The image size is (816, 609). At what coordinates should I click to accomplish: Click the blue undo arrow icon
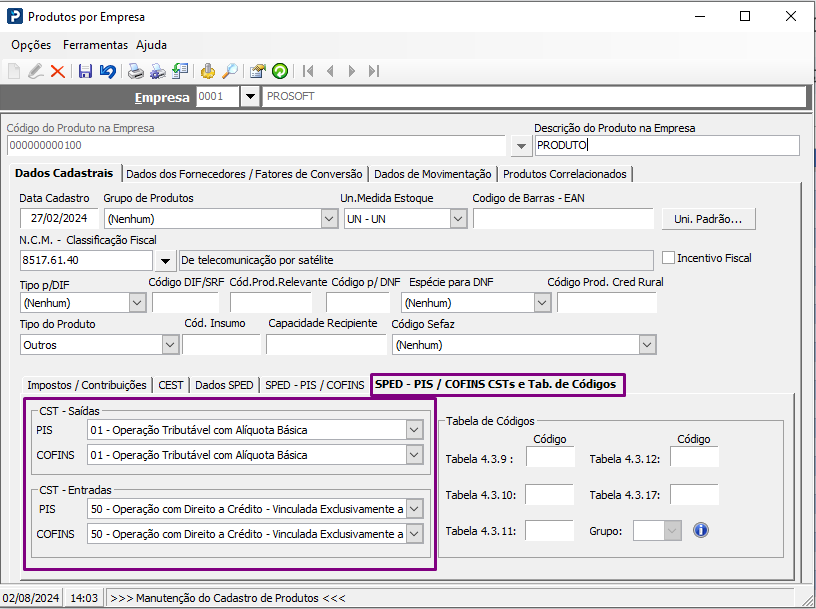click(107, 71)
